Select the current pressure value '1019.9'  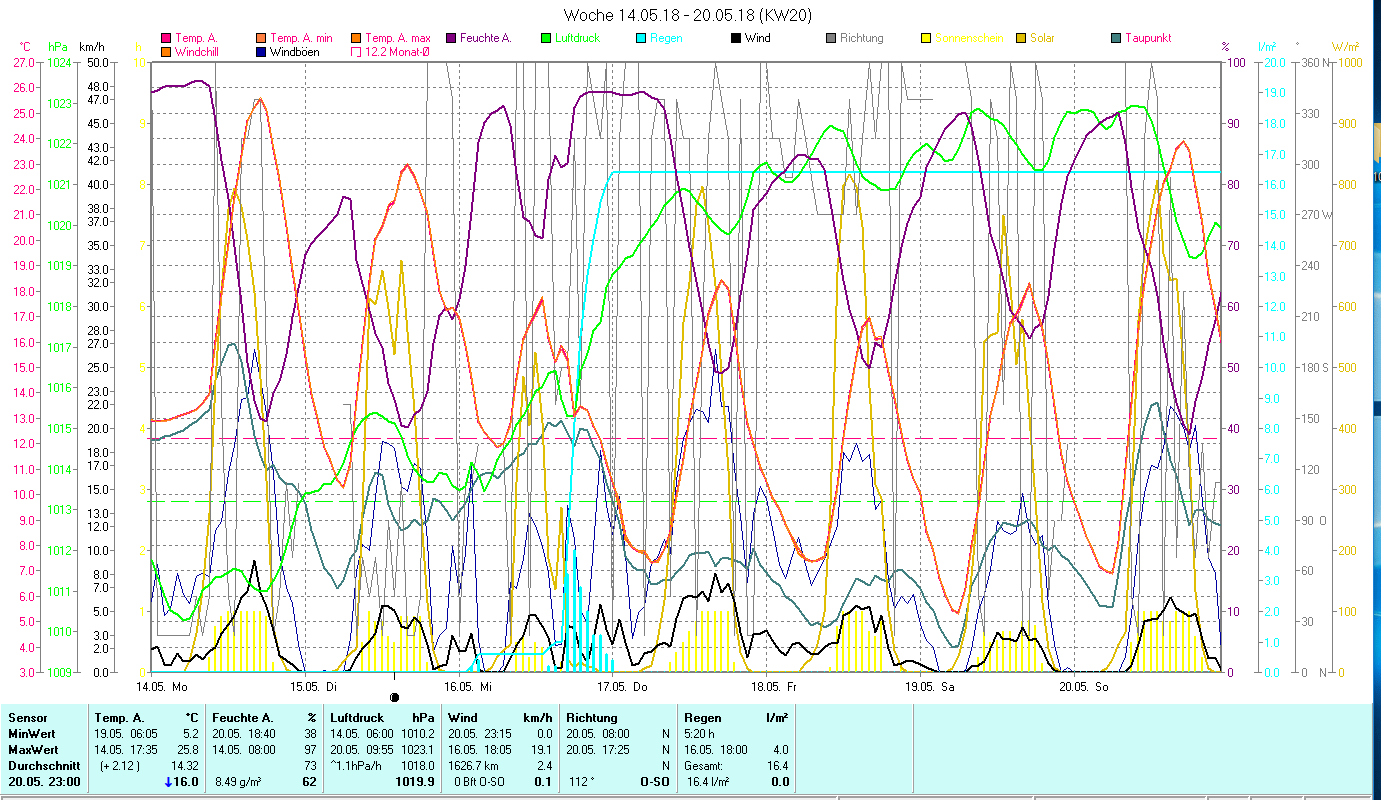[414, 782]
